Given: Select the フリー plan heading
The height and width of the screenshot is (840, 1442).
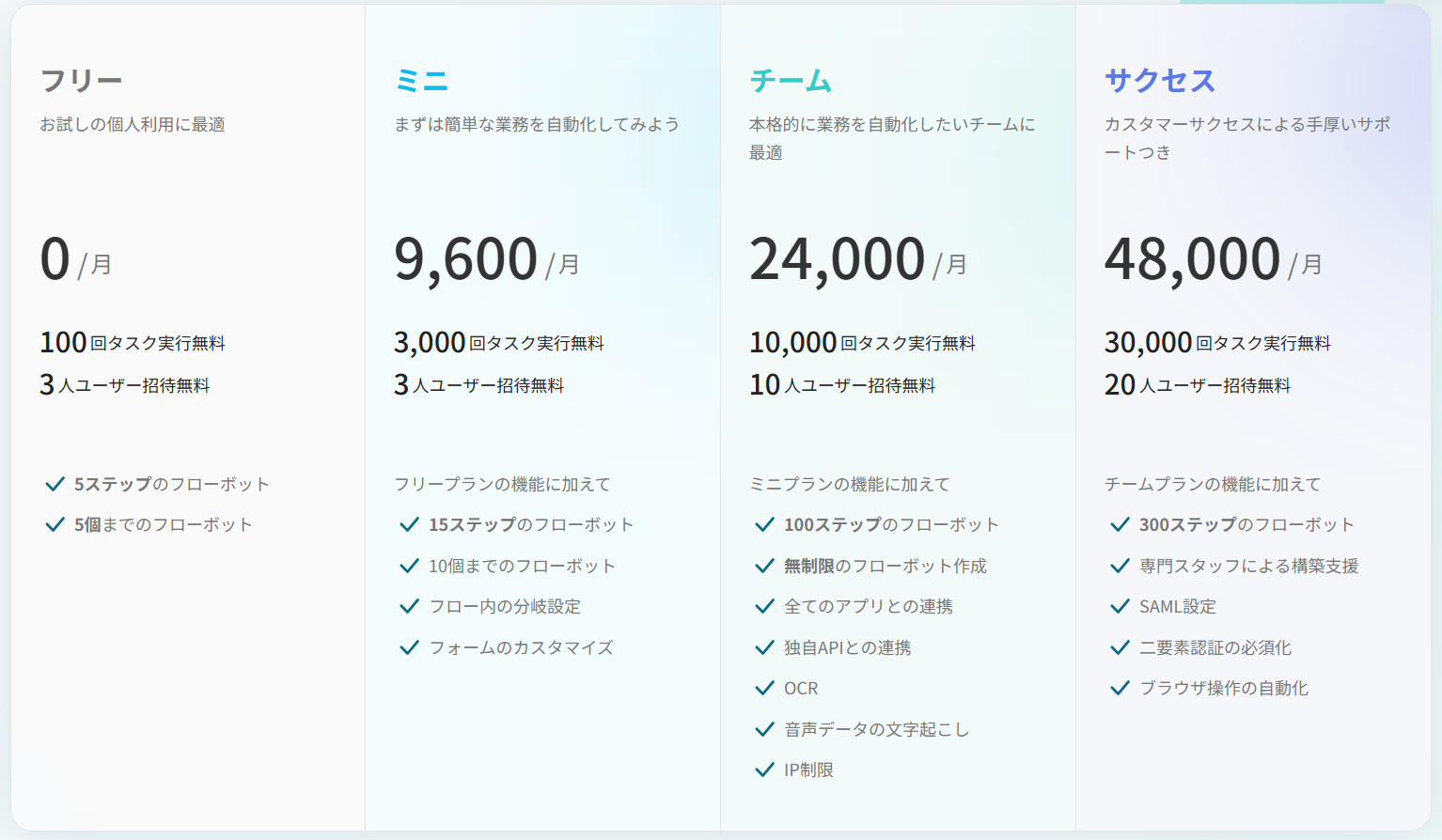Looking at the screenshot, I should (x=81, y=81).
